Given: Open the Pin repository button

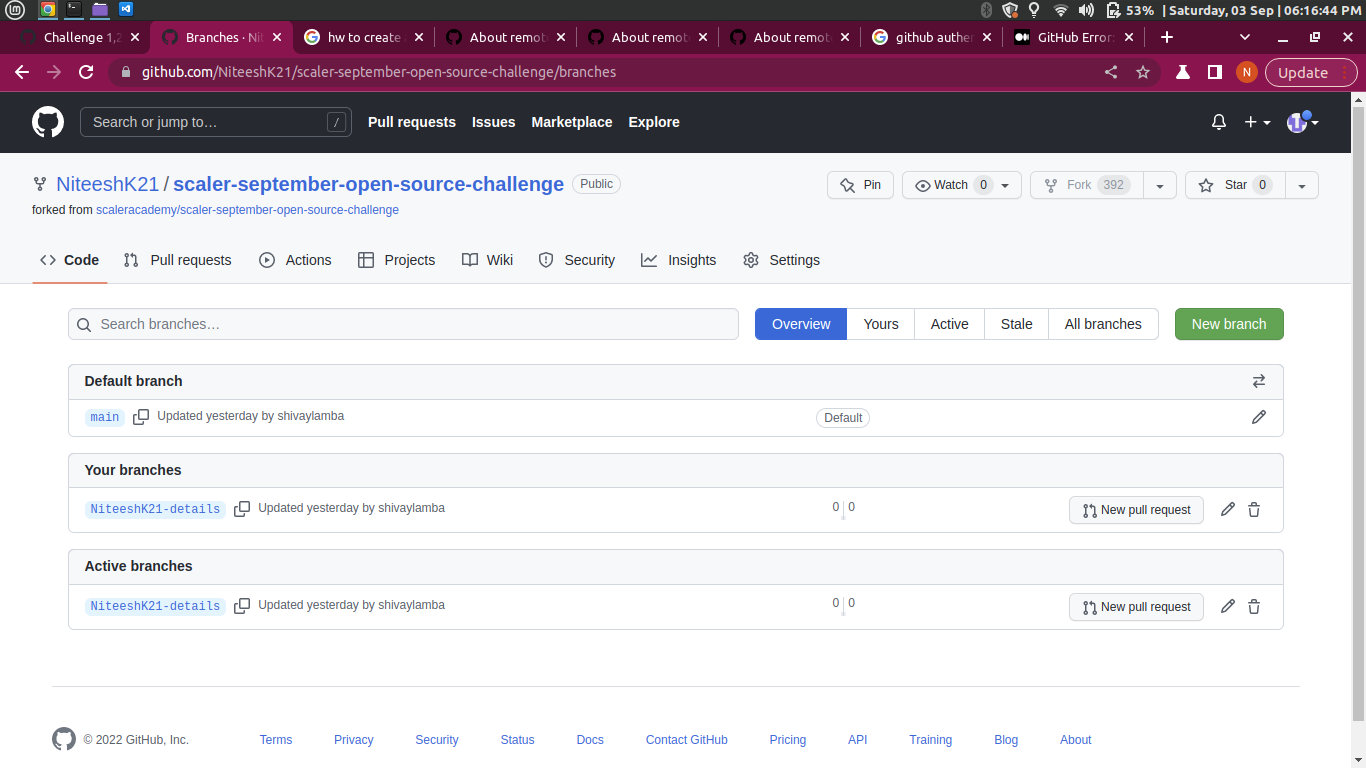Looking at the screenshot, I should pyautogui.click(x=860, y=185).
